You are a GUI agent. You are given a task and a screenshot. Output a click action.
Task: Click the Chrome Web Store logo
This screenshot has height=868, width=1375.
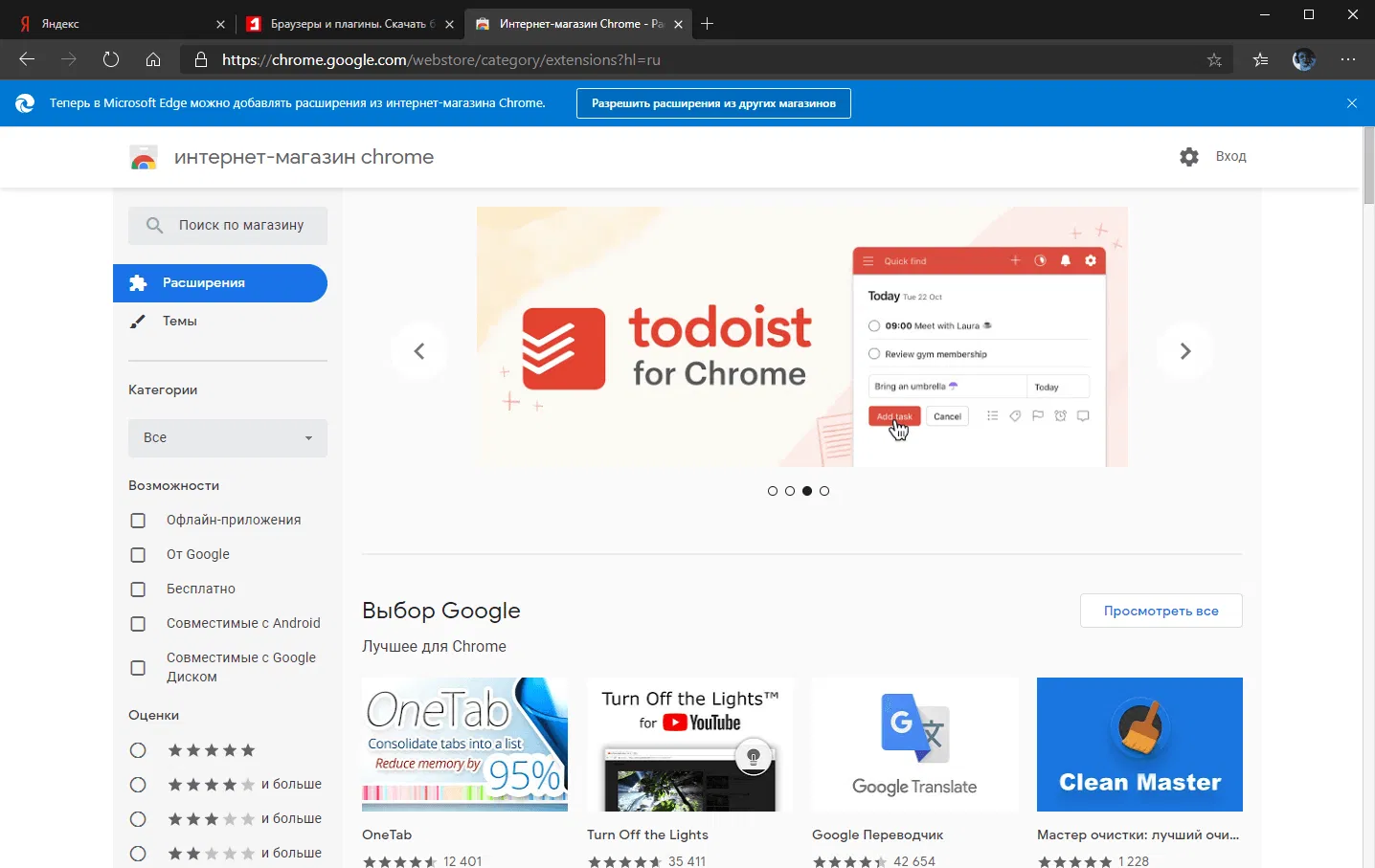click(x=144, y=157)
